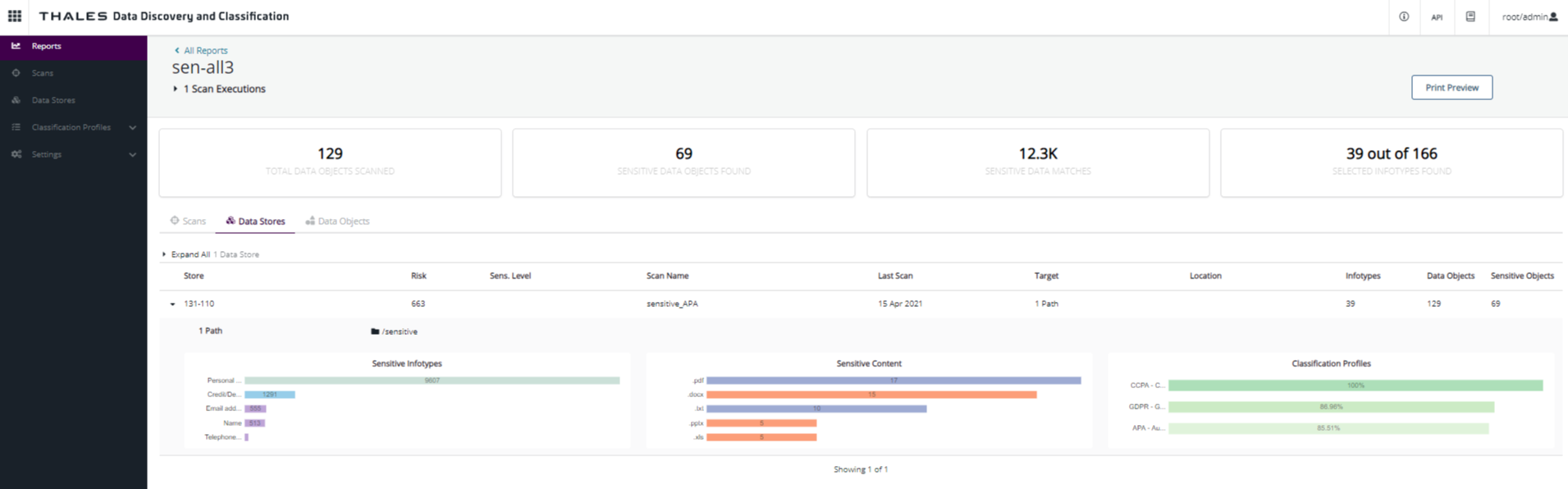This screenshot has height=489, width=1568.
Task: Switch to the Scans tab
Action: (188, 221)
